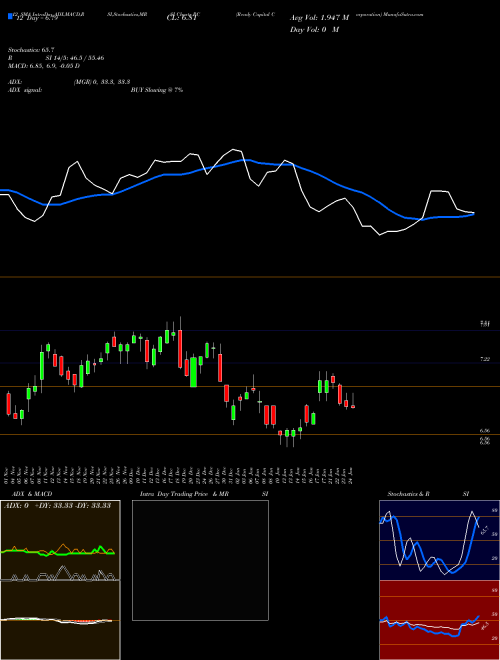
Task: Select the 'Avg Vol: 1.947 M' text
Action: 319,18
